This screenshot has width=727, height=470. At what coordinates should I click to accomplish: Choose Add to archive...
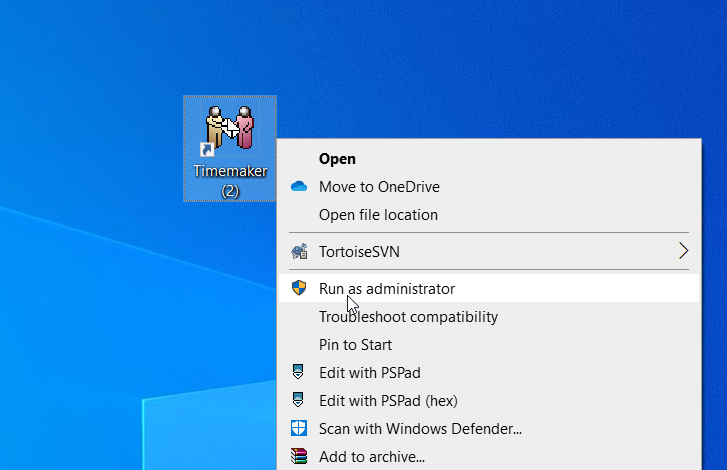point(489,457)
